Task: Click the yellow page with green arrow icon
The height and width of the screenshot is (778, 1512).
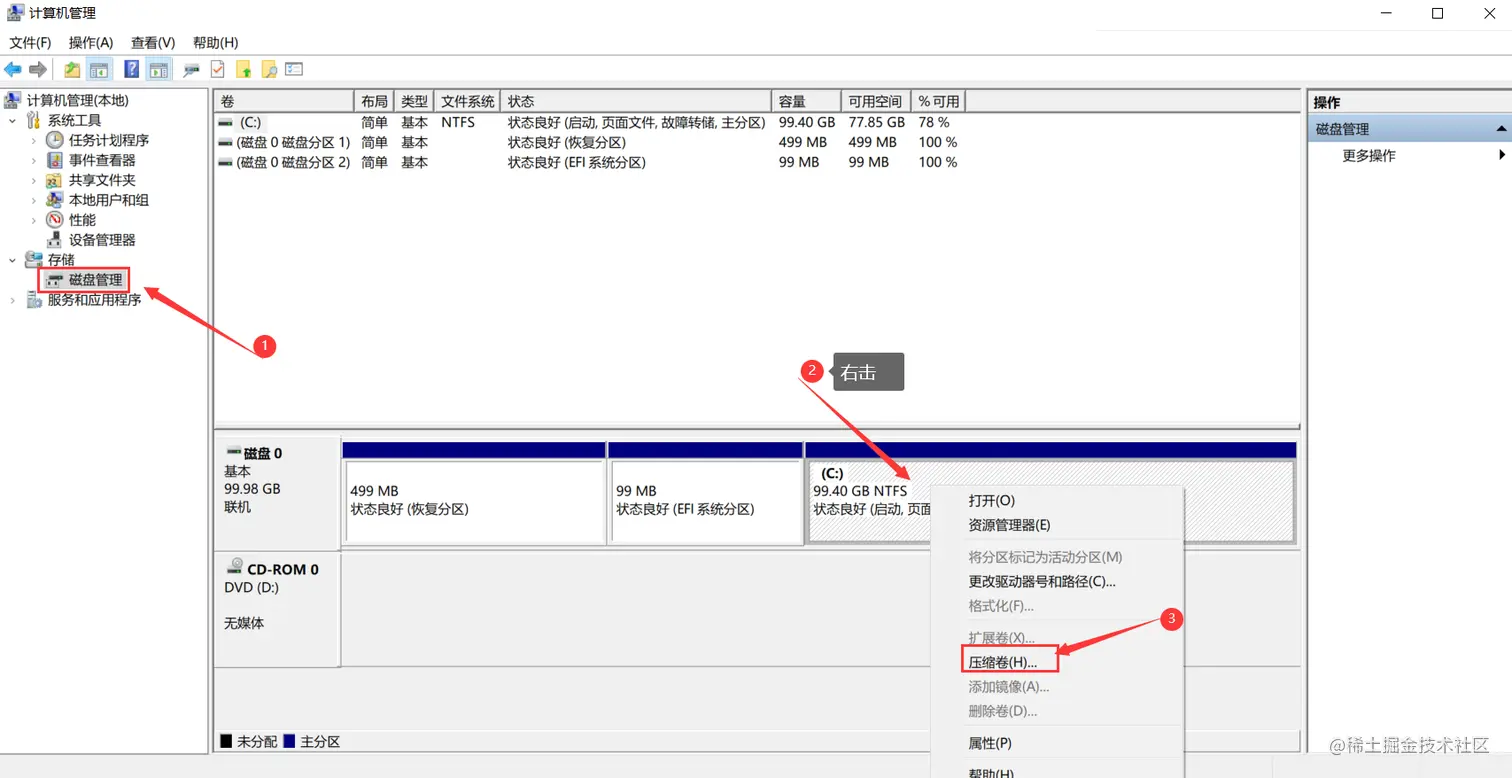Action: (243, 69)
